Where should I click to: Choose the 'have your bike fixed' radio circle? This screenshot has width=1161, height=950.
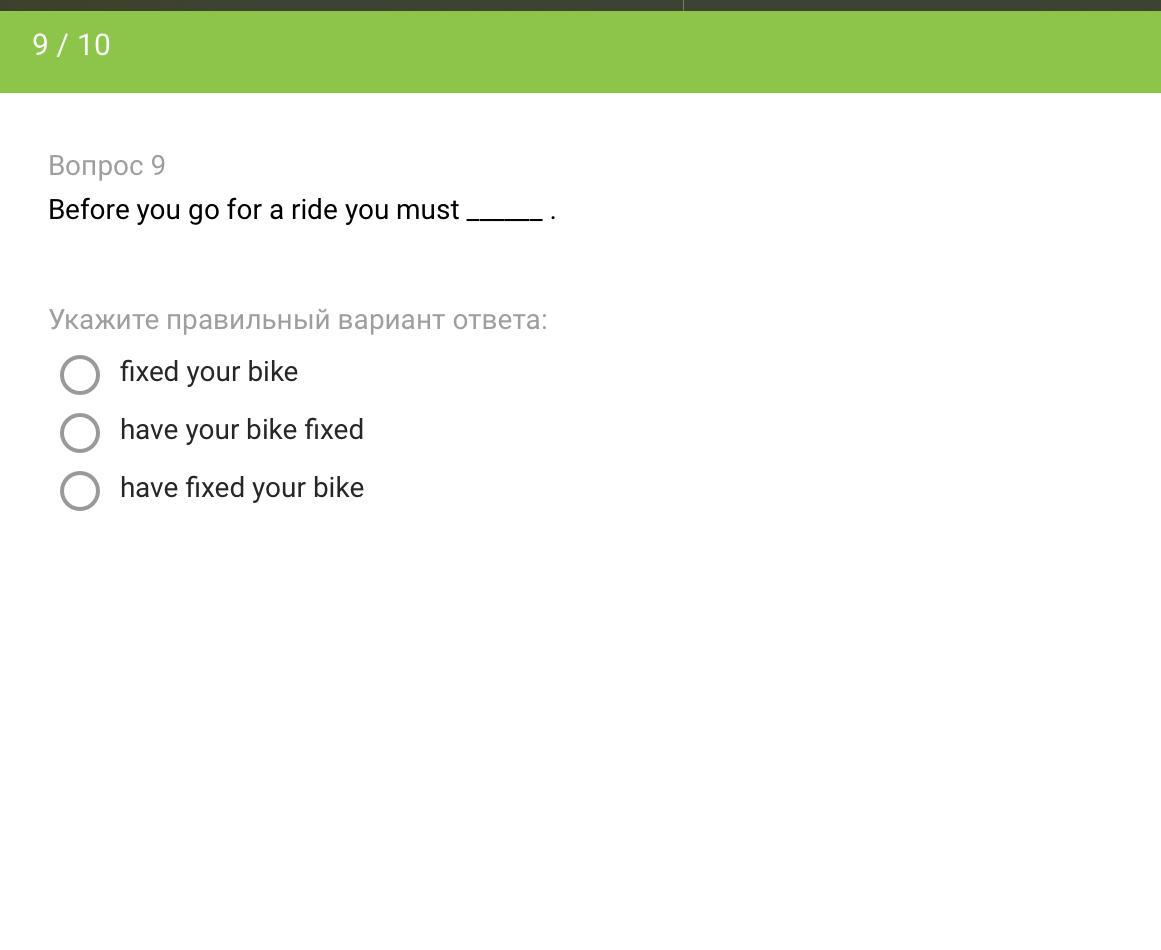pyautogui.click(x=80, y=433)
